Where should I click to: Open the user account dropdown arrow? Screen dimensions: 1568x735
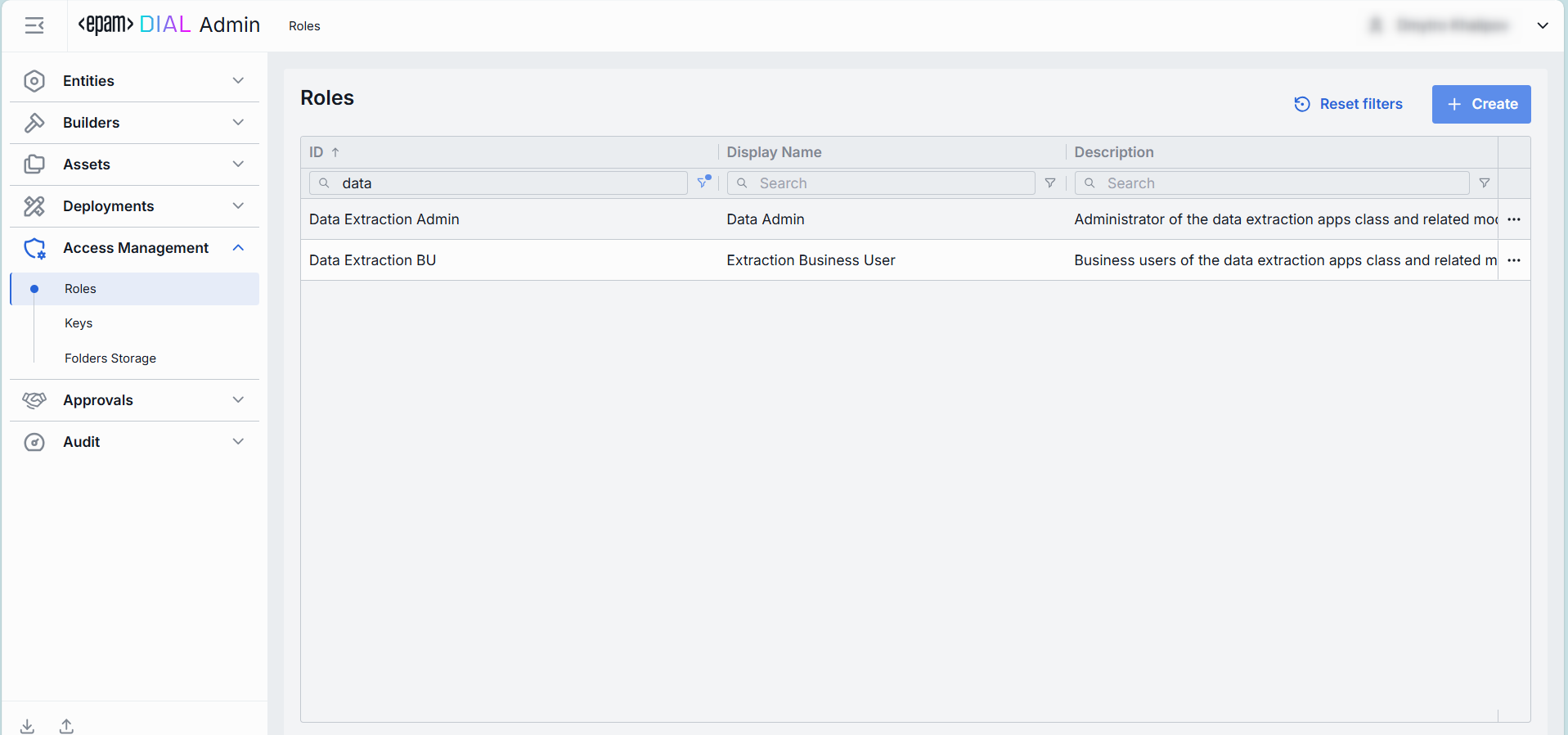point(1543,25)
